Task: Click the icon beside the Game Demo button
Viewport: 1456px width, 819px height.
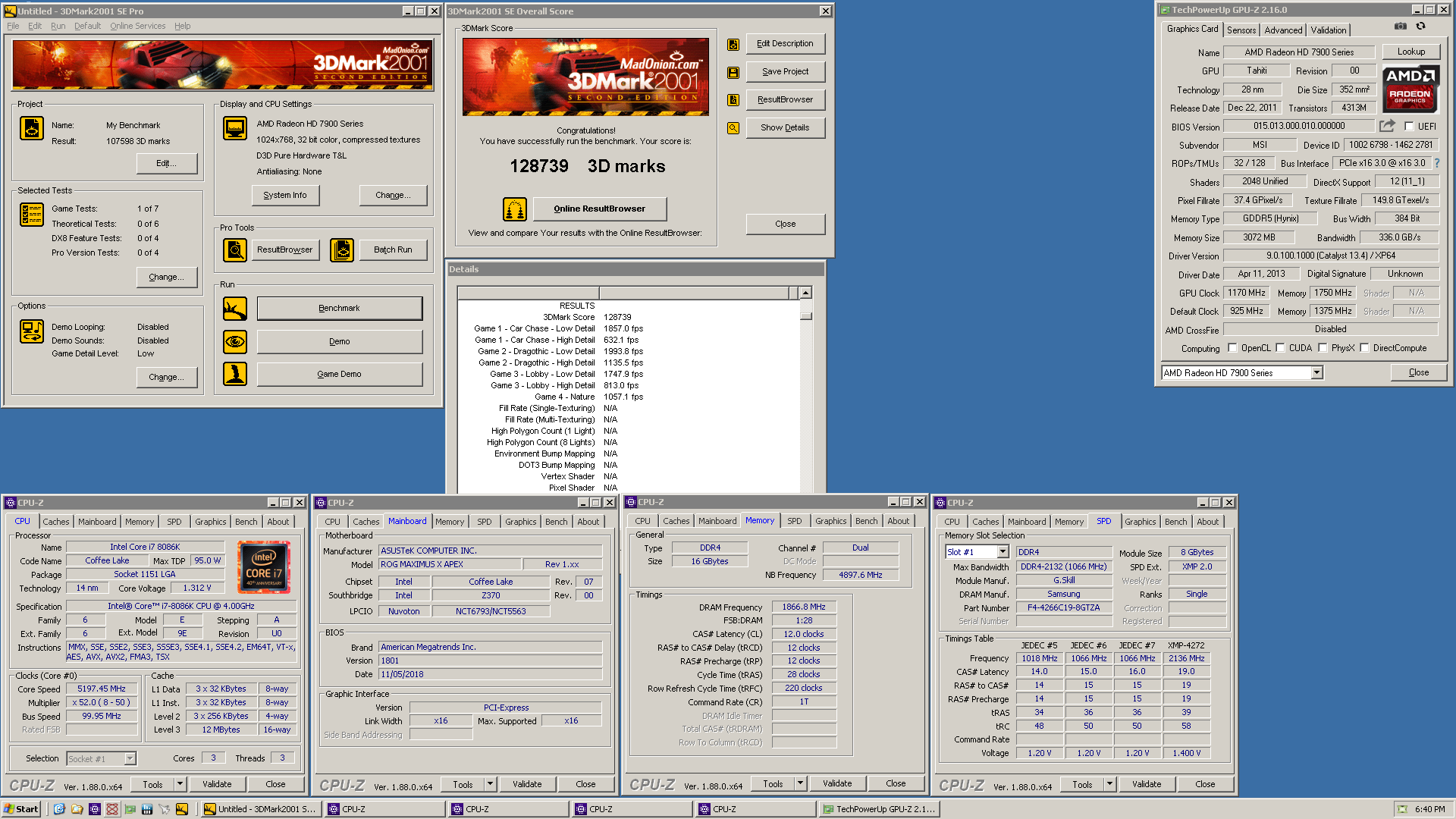Action: pyautogui.click(x=235, y=374)
